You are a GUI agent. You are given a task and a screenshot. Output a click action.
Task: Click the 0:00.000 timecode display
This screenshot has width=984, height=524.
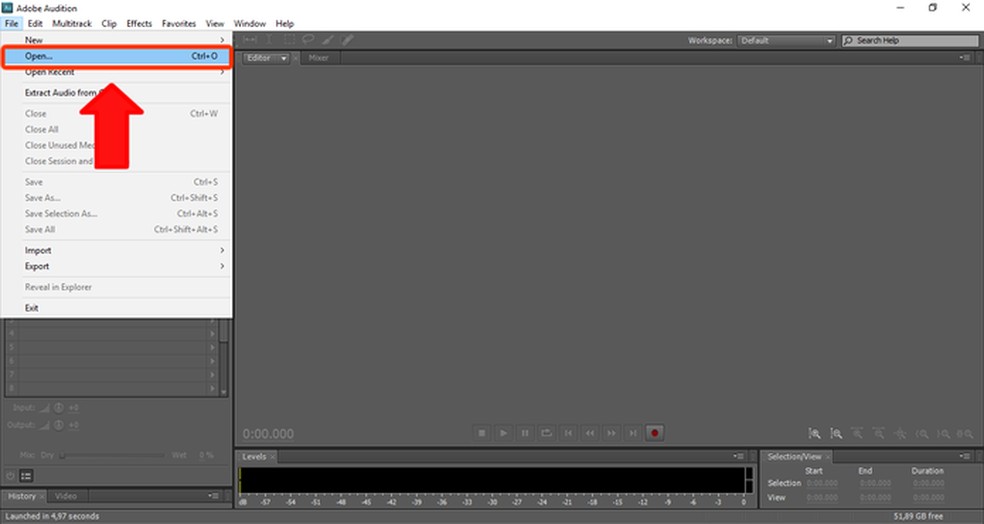(268, 434)
